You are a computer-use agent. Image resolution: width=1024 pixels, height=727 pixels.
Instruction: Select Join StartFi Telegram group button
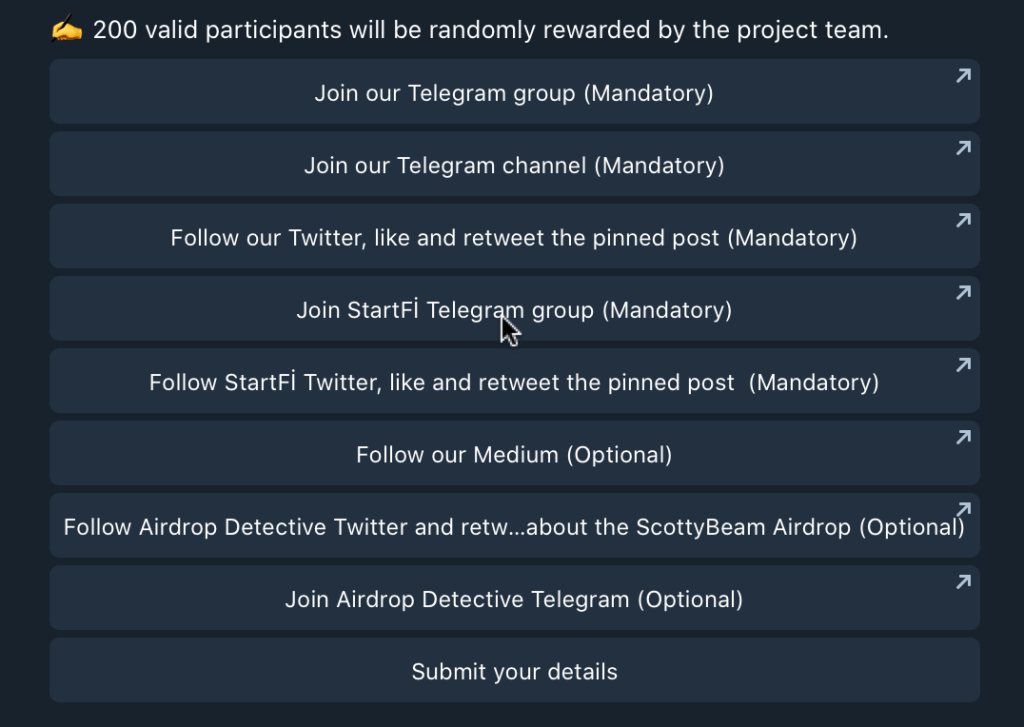[515, 308]
